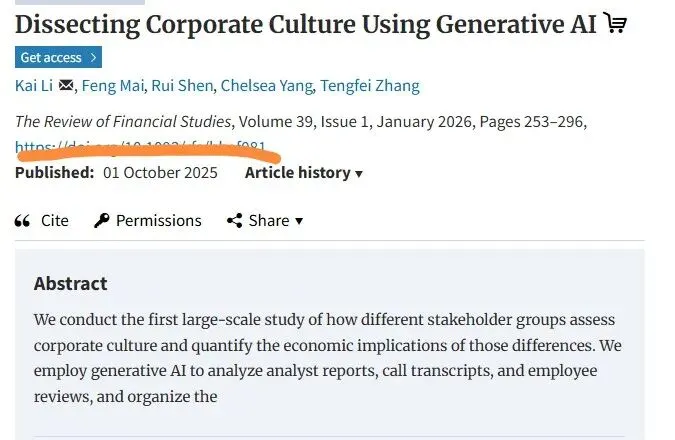Image resolution: width=675 pixels, height=440 pixels.
Task: Click the article title text
Action: [305, 24]
